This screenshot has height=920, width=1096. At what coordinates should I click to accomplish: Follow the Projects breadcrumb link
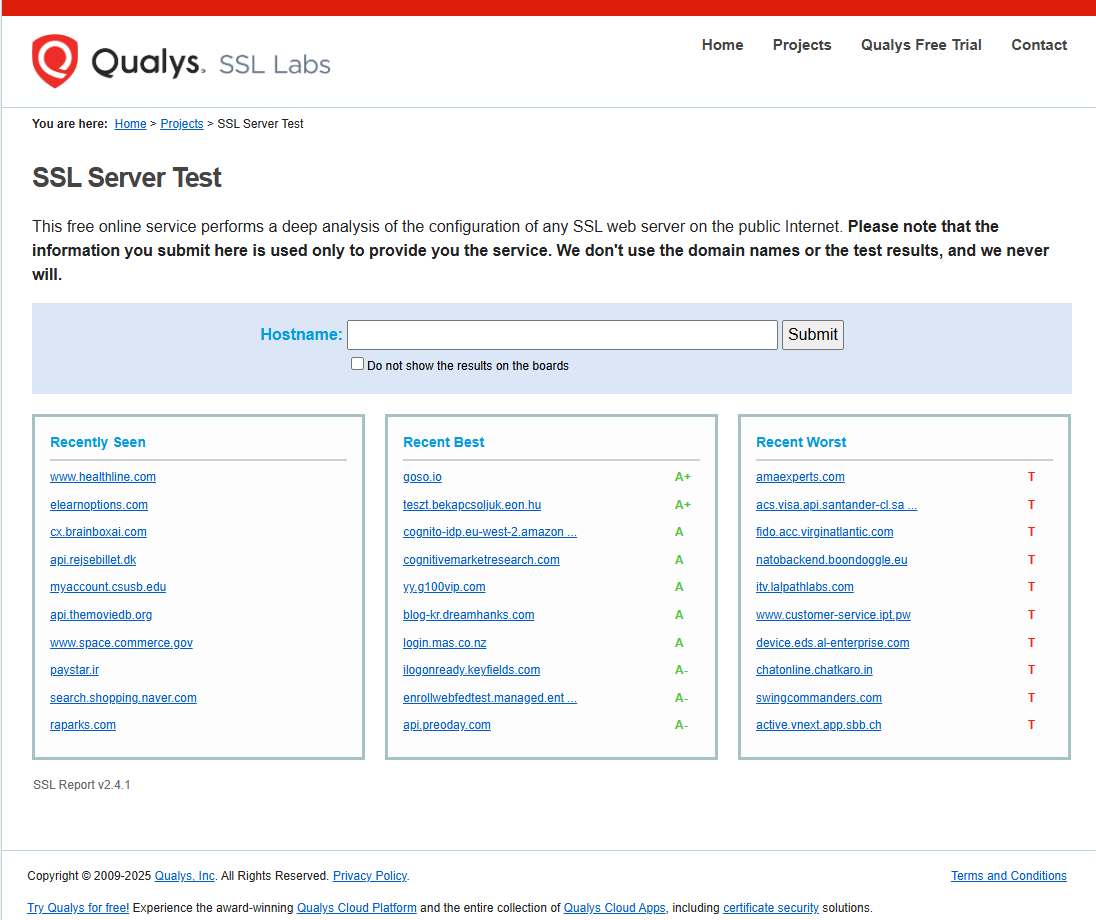point(182,124)
